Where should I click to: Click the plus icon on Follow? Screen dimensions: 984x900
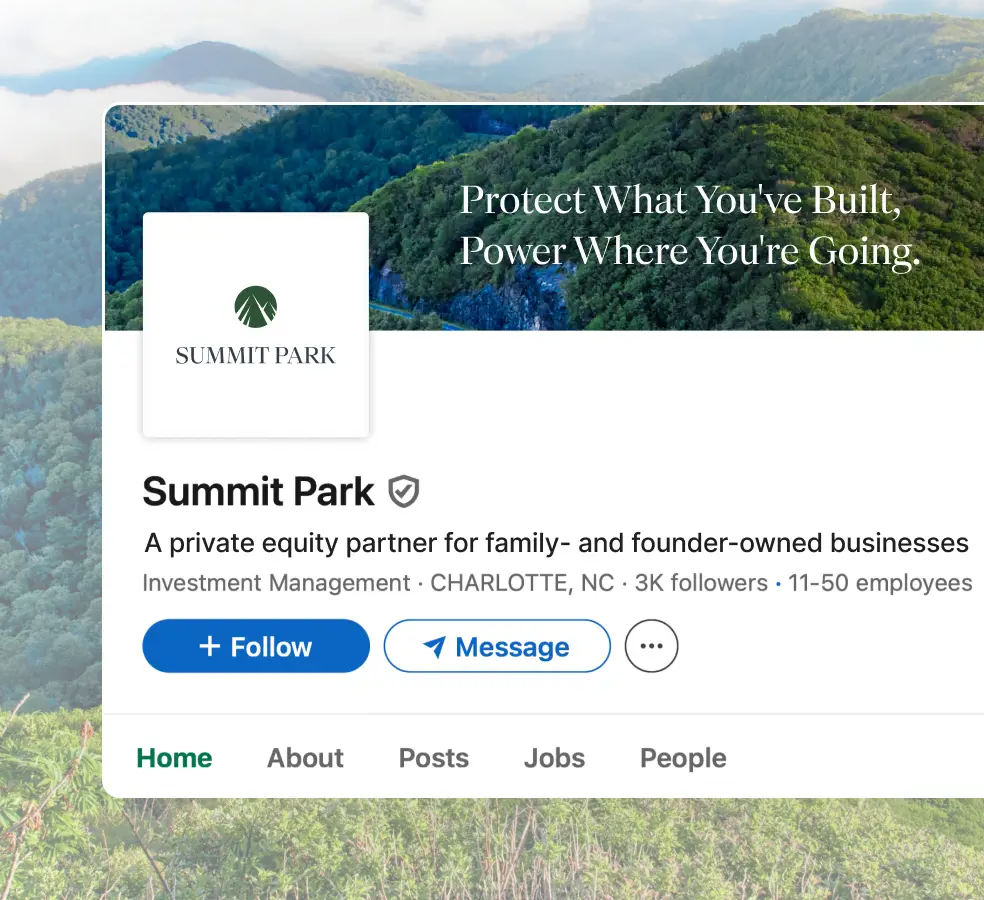(x=209, y=647)
